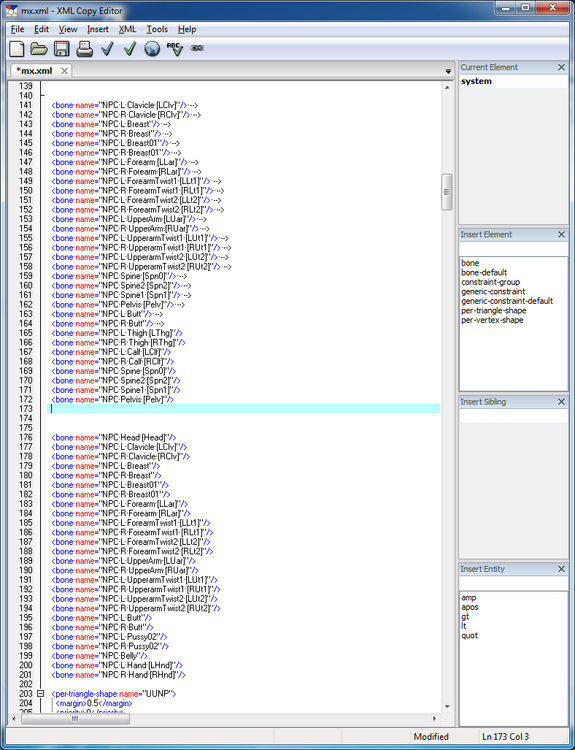The width and height of the screenshot is (575, 750).
Task: Click horizontal scrollbar right arrow
Action: 434,718
